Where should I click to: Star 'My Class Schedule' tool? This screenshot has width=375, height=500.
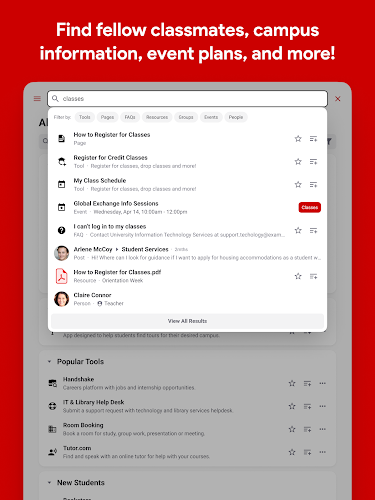tap(298, 184)
